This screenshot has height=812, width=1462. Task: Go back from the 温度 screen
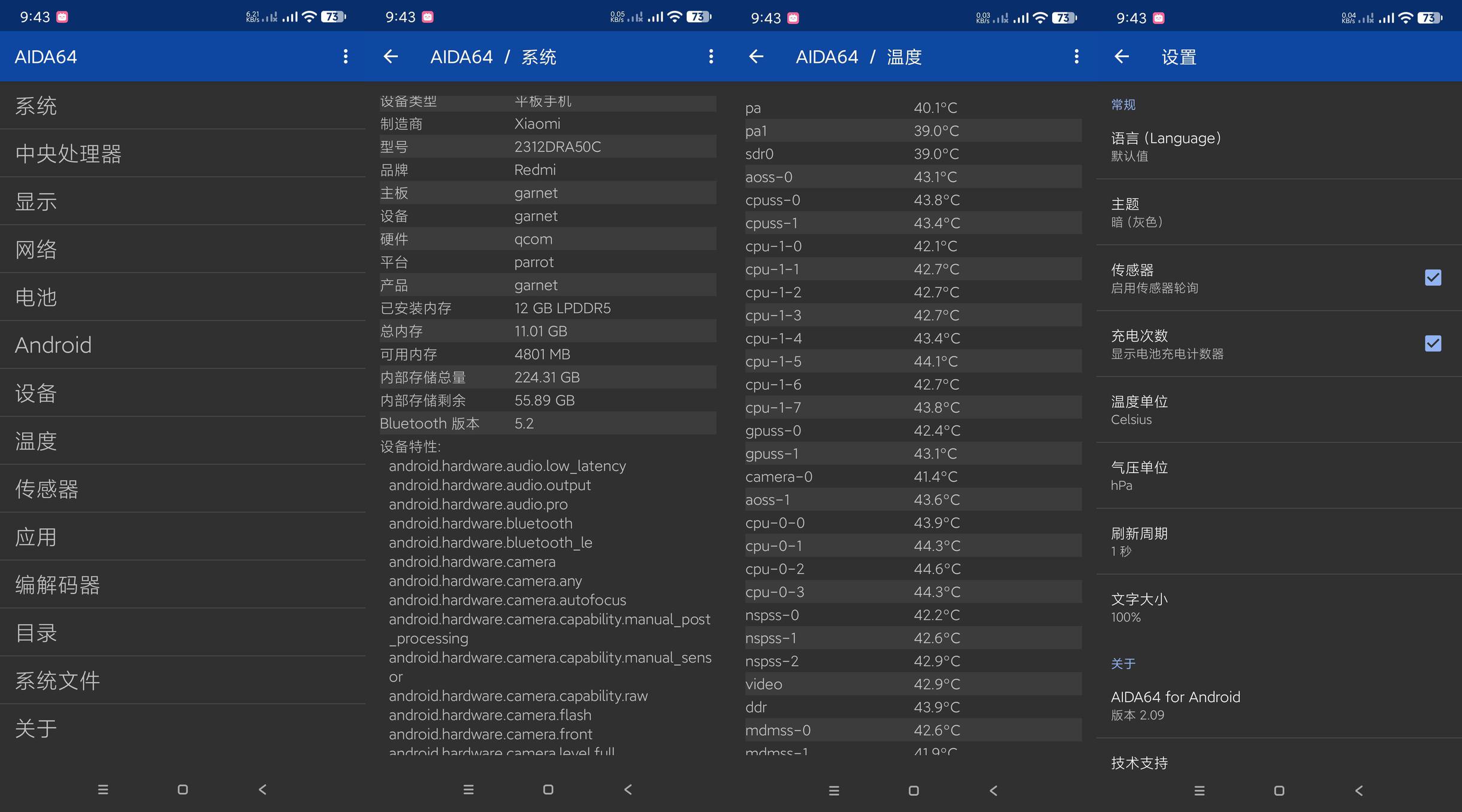[x=756, y=56]
